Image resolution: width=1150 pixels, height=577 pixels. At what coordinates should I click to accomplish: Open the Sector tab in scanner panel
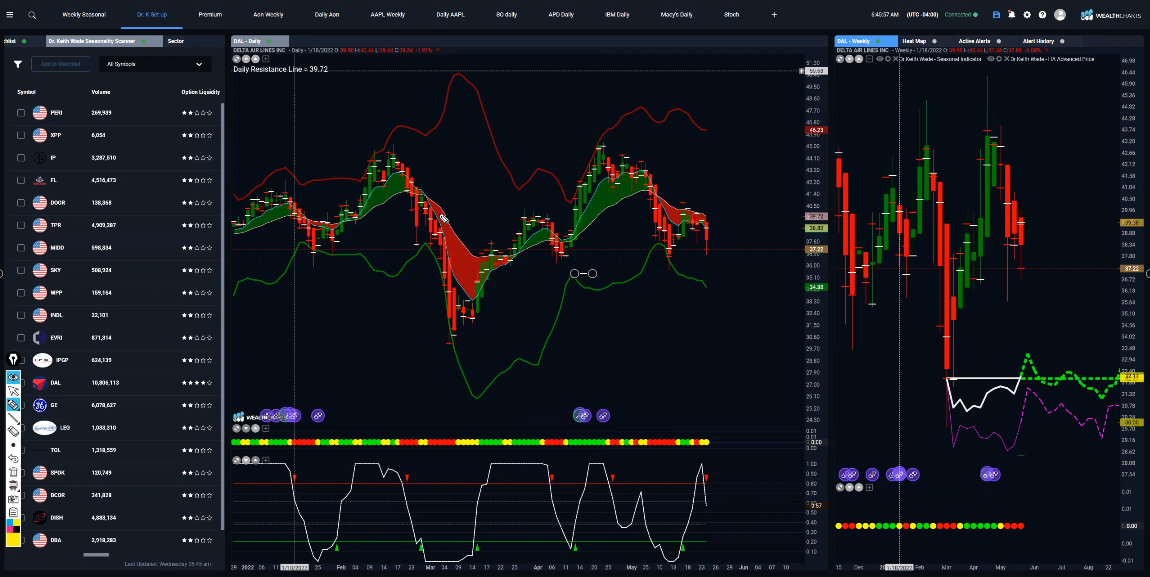[x=176, y=41]
